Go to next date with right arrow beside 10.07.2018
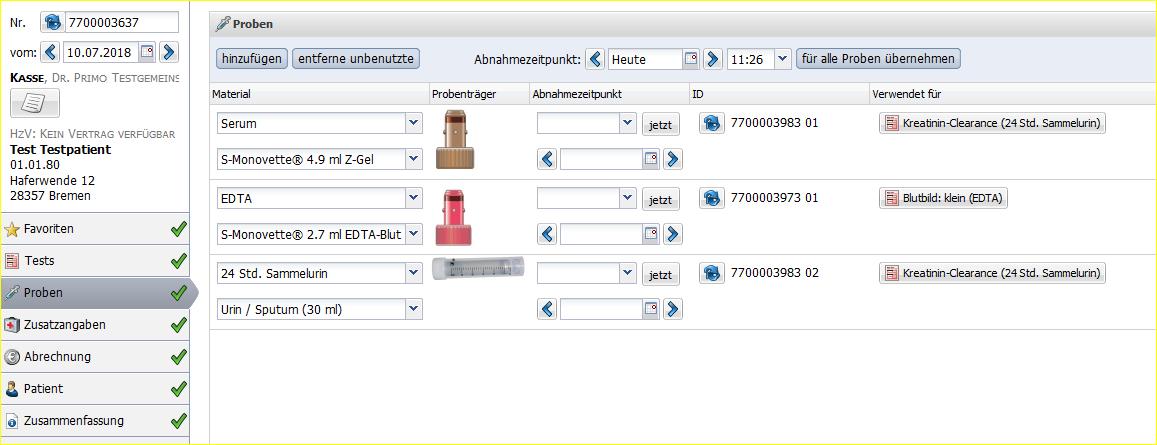 coord(169,52)
